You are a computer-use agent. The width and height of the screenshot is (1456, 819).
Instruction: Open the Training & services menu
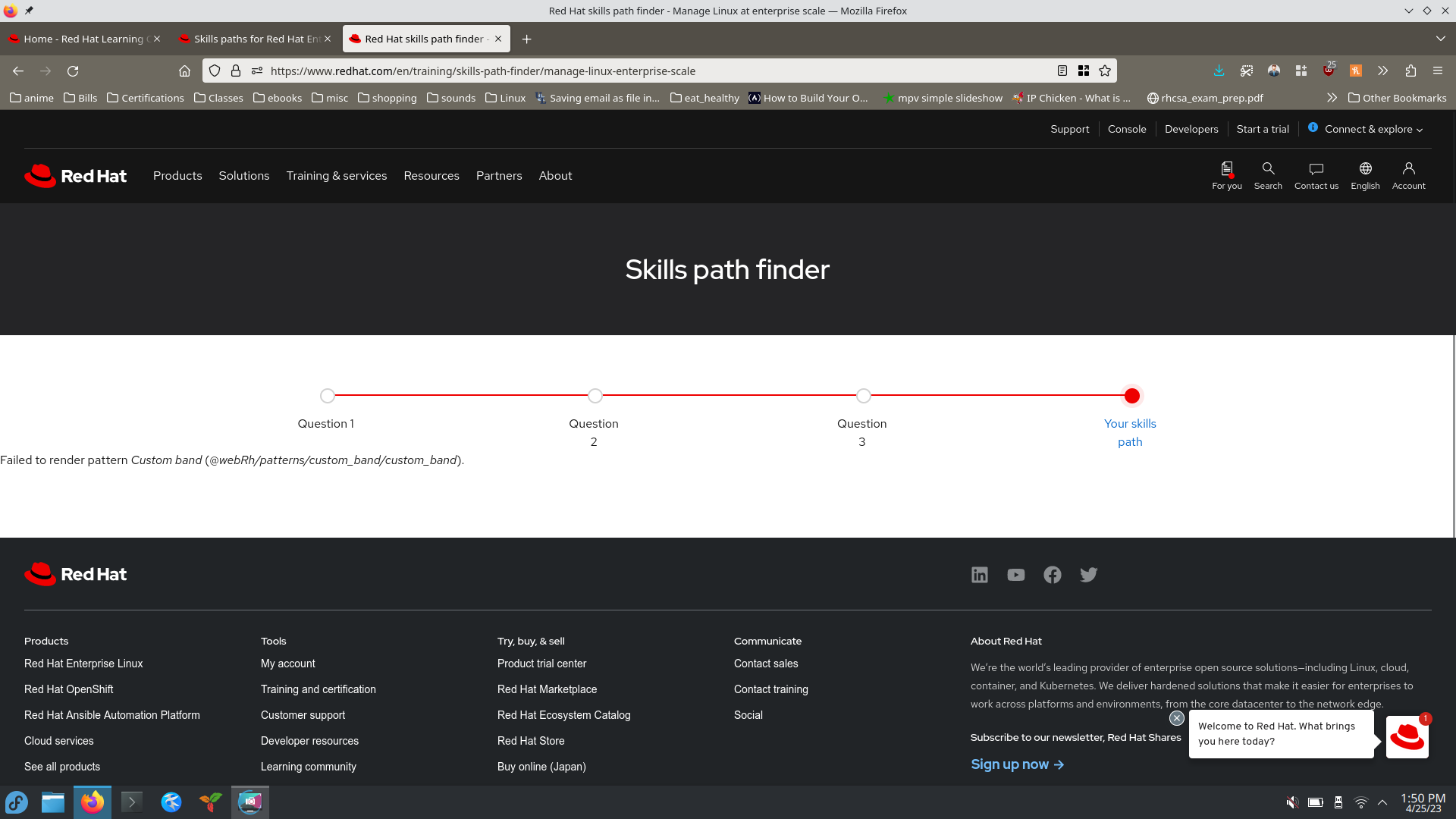point(337,175)
